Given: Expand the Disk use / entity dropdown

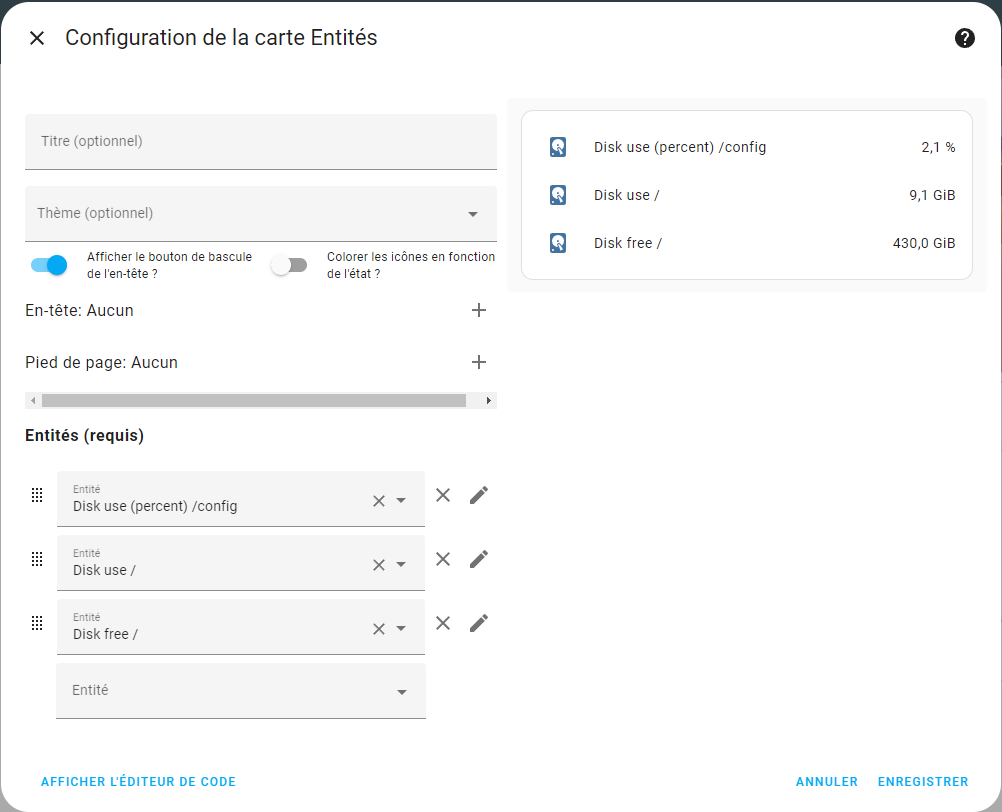Looking at the screenshot, I should [x=401, y=564].
